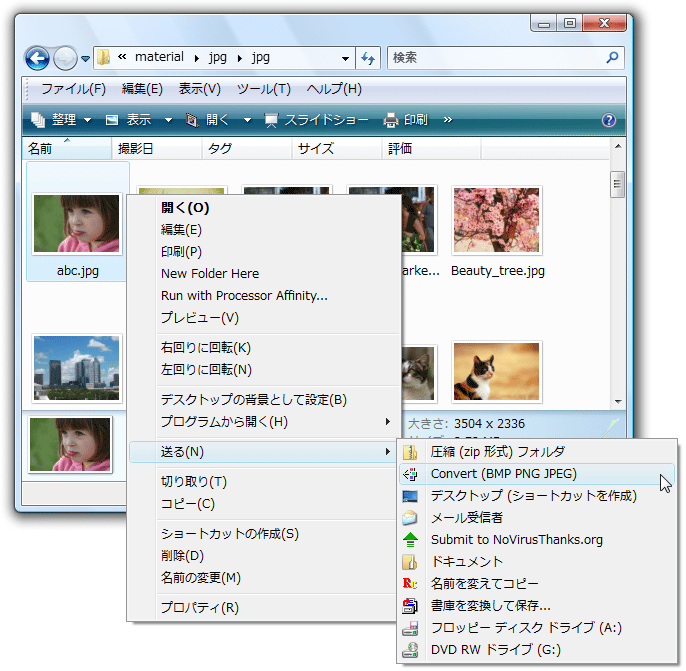Open the ヘルプ(H) menu
Image resolution: width=686 pixels, height=671 pixels.
coord(334,89)
